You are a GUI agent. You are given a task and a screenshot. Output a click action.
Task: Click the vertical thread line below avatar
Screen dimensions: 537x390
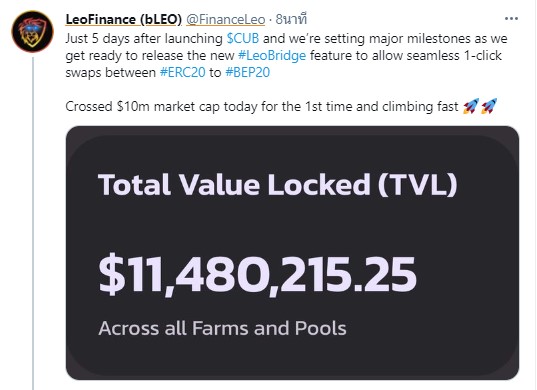click(33, 223)
